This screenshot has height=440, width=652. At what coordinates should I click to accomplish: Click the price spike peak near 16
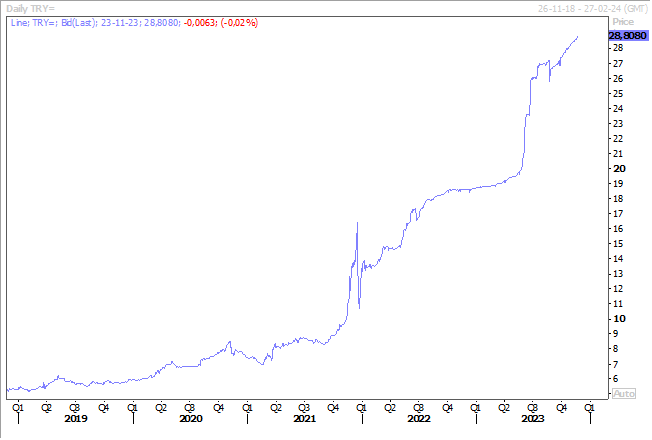[x=357, y=224]
